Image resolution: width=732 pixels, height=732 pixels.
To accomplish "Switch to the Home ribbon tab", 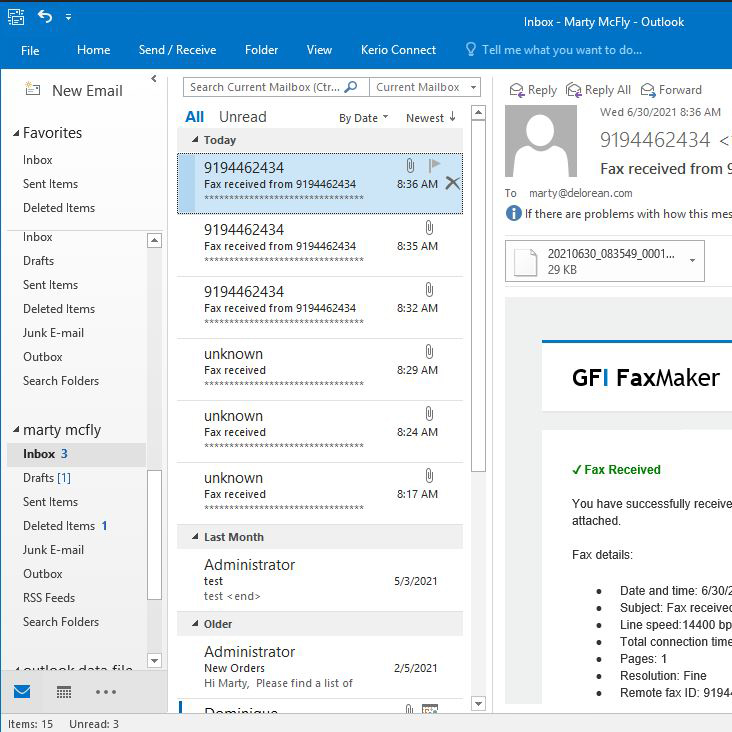I will (x=93, y=50).
